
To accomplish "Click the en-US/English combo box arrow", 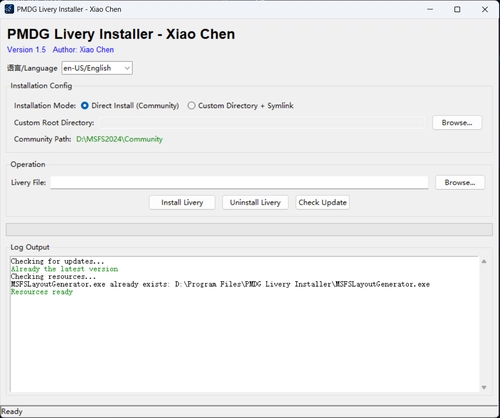I will 127,68.
